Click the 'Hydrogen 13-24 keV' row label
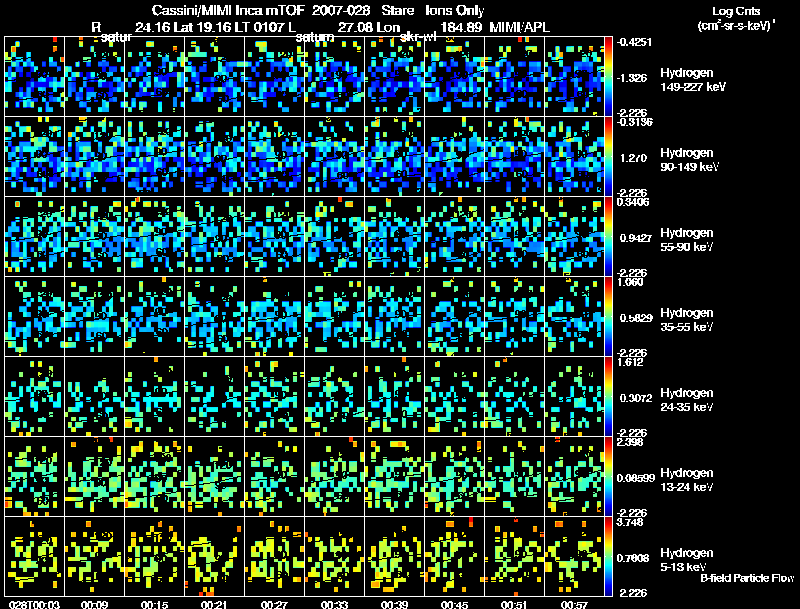800x609 pixels. coord(687,480)
